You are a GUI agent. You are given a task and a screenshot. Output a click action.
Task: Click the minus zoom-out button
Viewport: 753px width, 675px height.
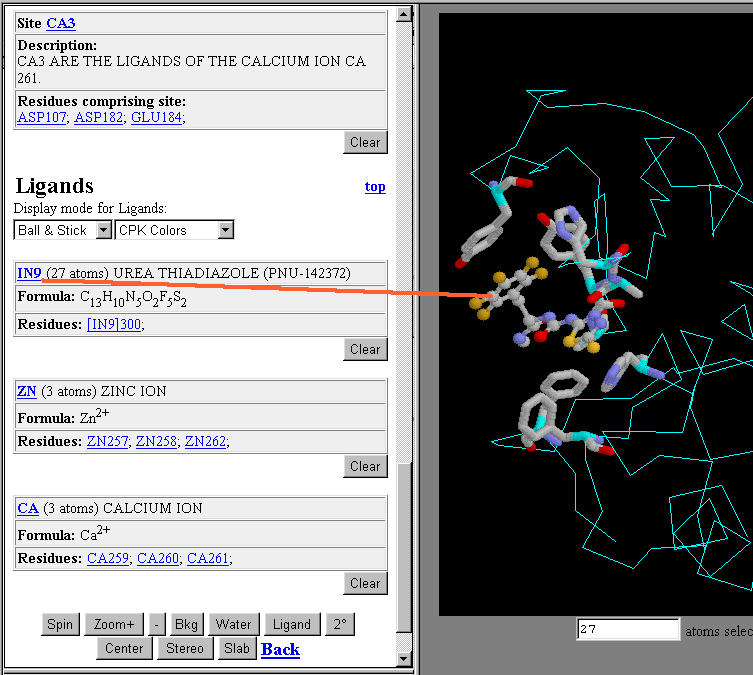(155, 625)
